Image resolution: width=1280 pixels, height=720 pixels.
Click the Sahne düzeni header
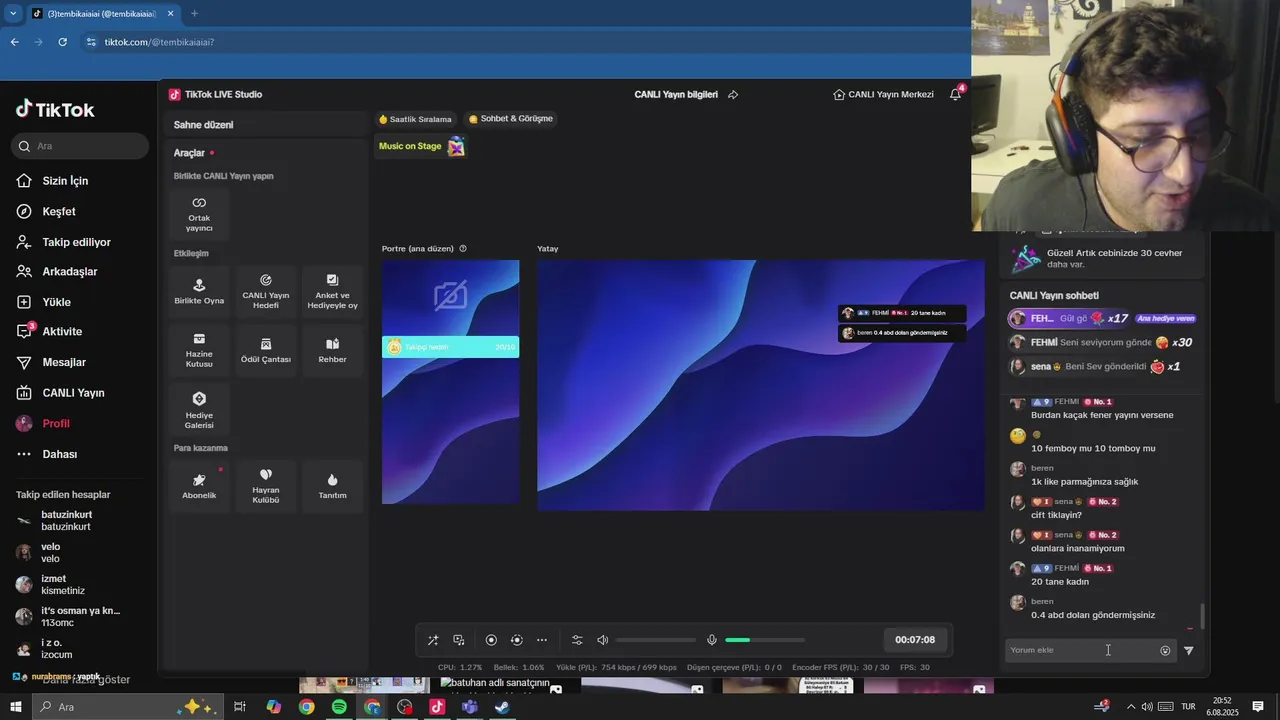(x=203, y=125)
